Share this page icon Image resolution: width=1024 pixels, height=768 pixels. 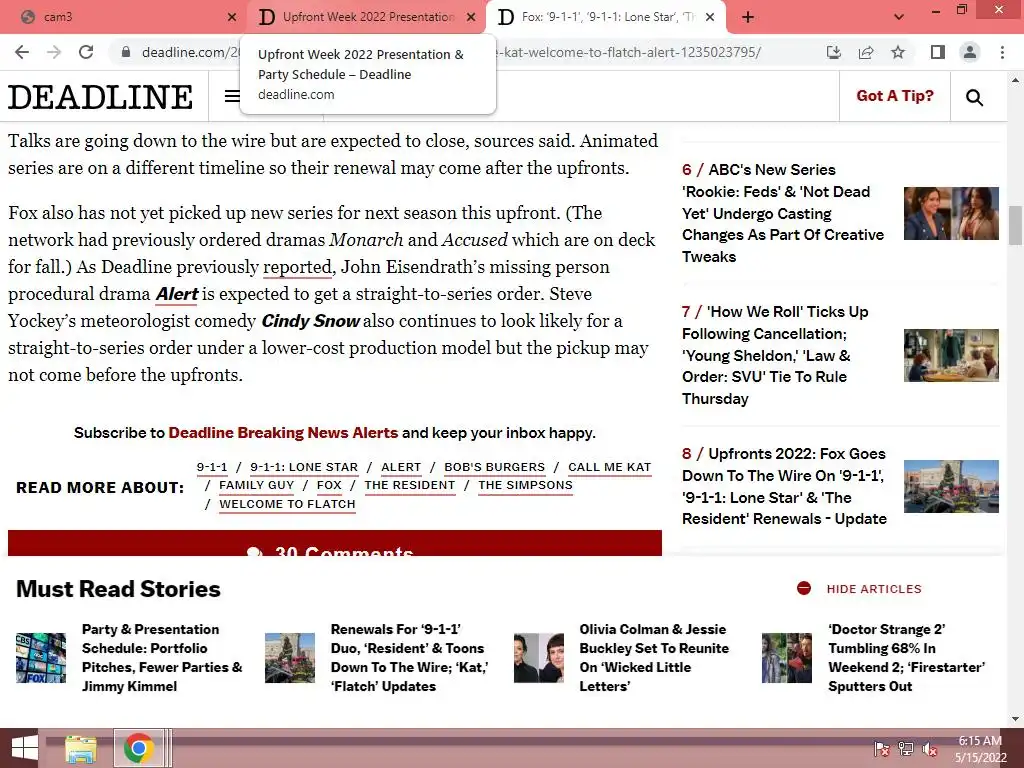point(866,52)
